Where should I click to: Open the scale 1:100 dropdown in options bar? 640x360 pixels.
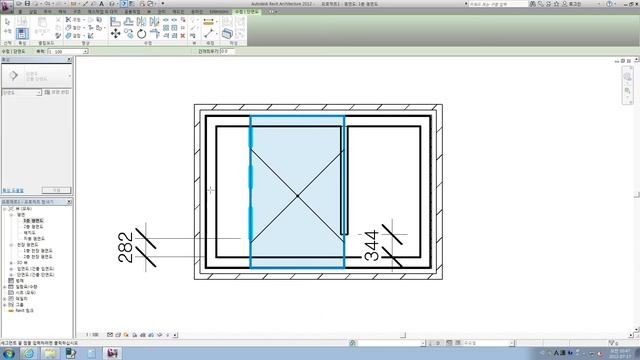coord(85,51)
